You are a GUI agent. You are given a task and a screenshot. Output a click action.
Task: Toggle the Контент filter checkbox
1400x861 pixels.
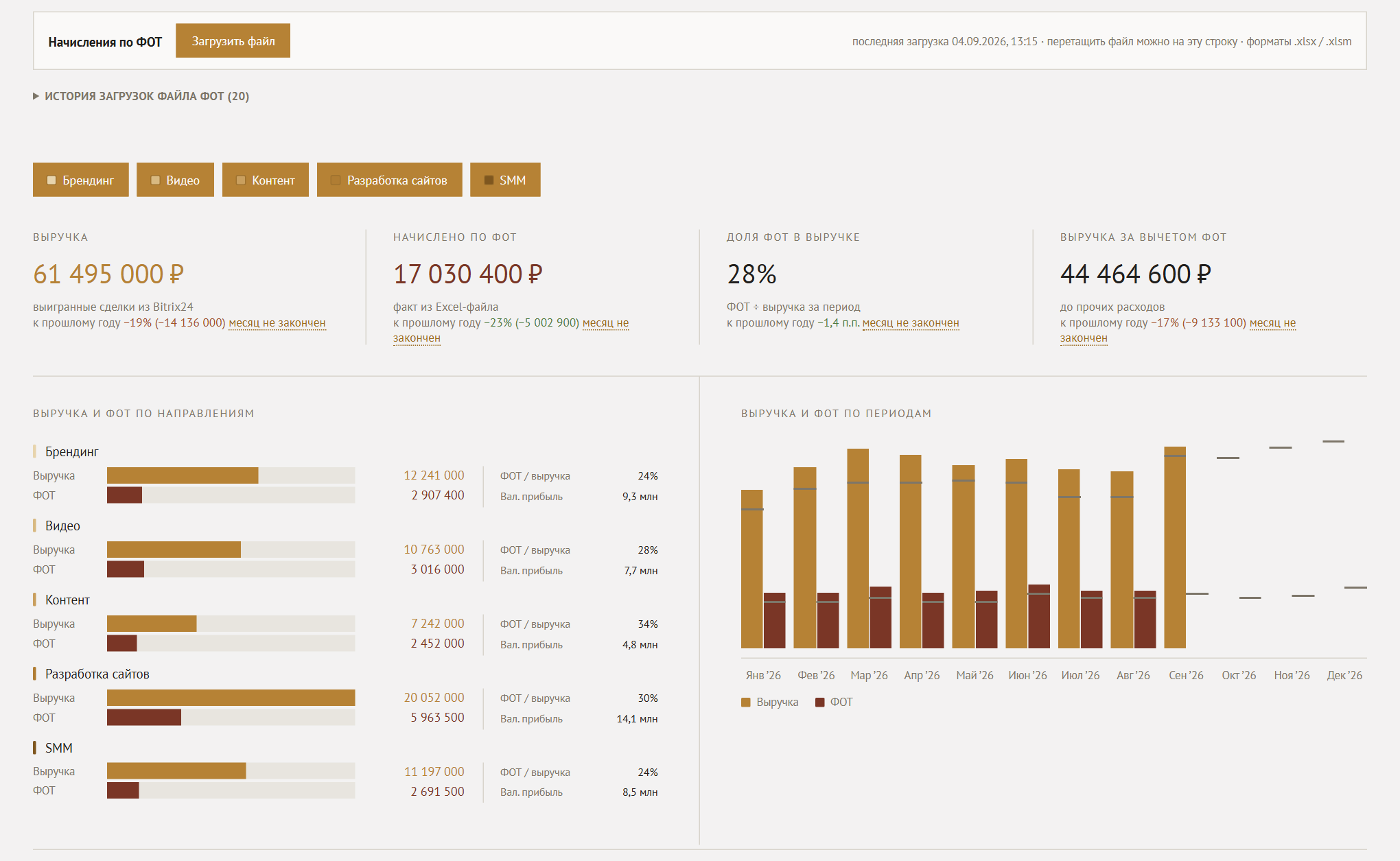[x=241, y=180]
